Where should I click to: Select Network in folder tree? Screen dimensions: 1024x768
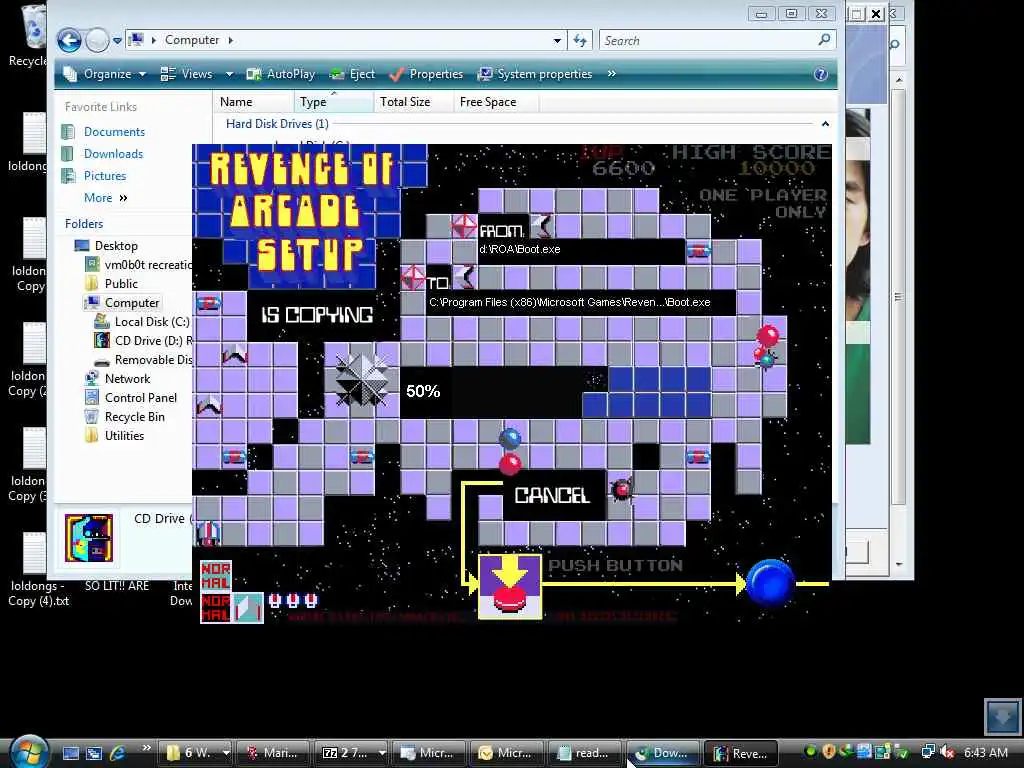pos(117,379)
